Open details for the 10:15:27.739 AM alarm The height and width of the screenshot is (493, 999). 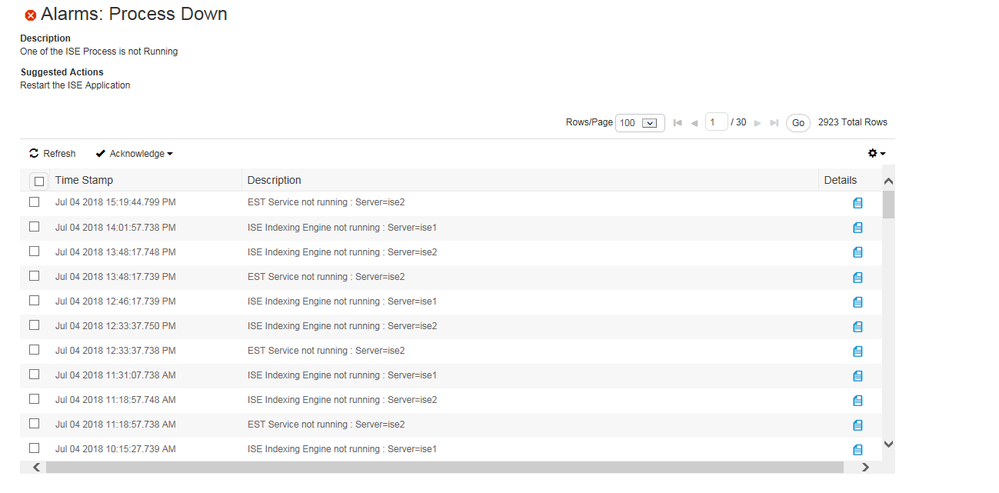[858, 450]
